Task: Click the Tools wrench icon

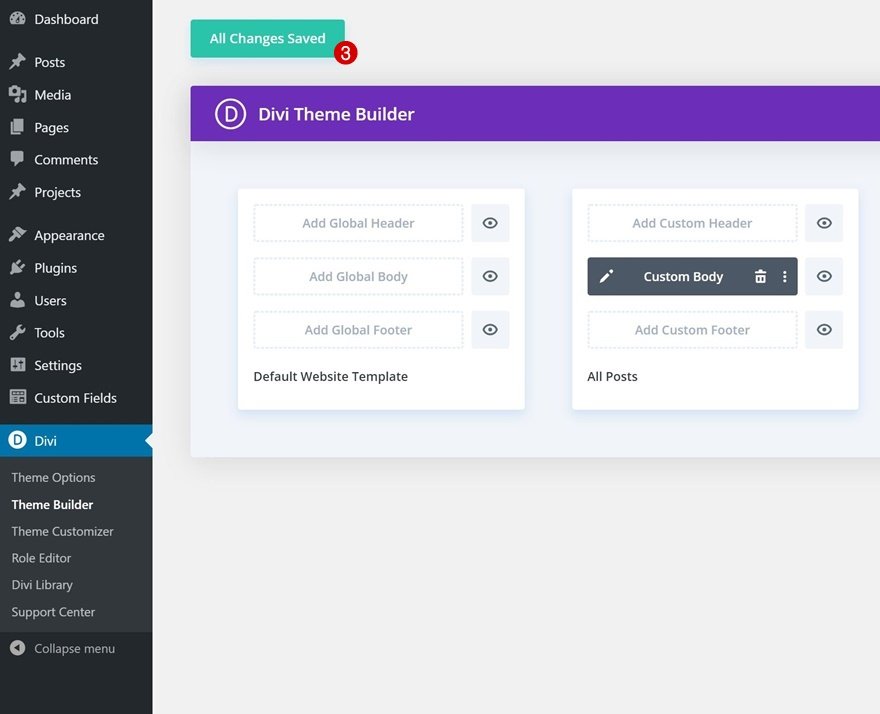Action: pyautogui.click(x=17, y=332)
